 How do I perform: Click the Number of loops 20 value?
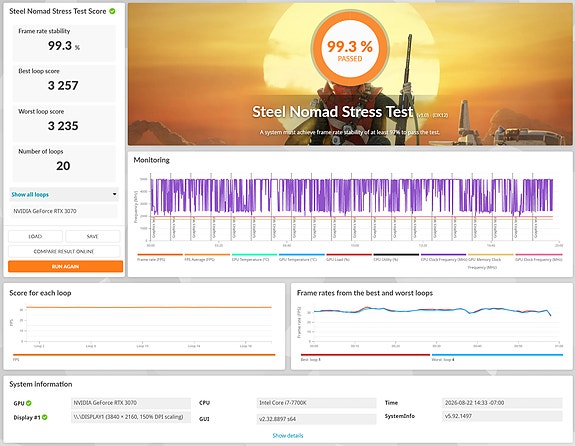tap(63, 166)
